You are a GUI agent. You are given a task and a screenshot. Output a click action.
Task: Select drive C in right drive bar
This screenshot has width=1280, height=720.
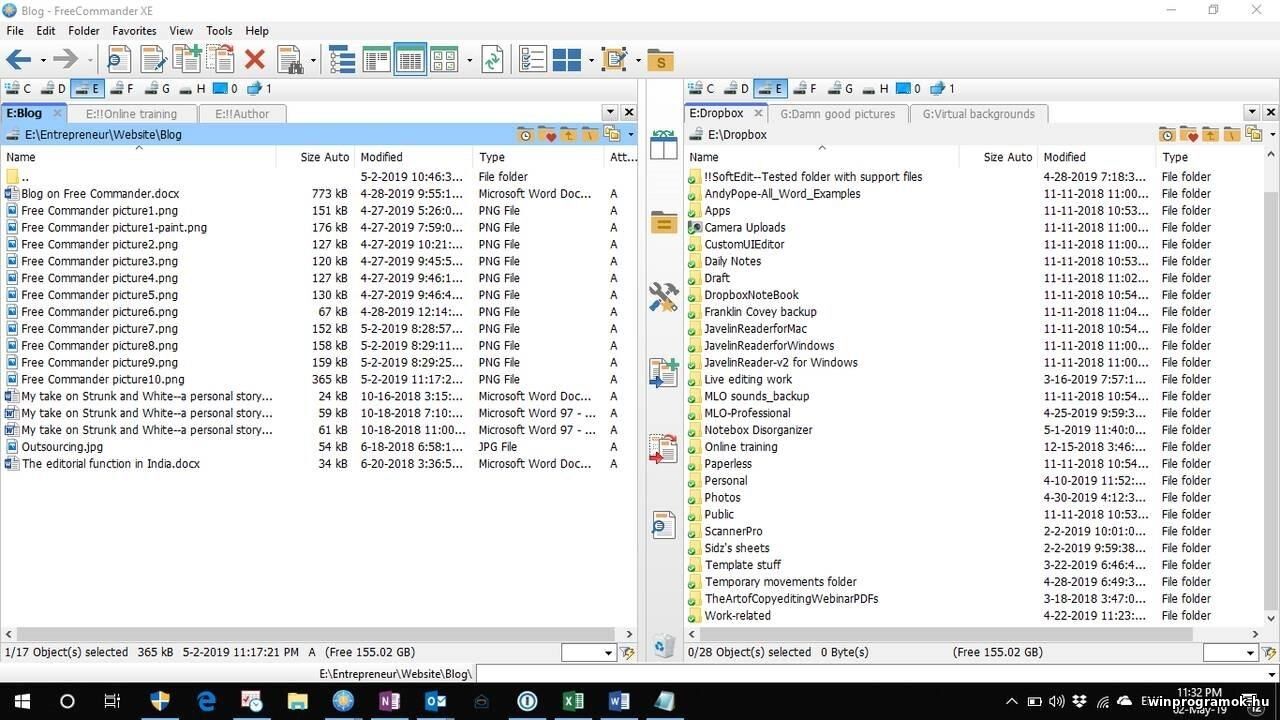tap(701, 88)
